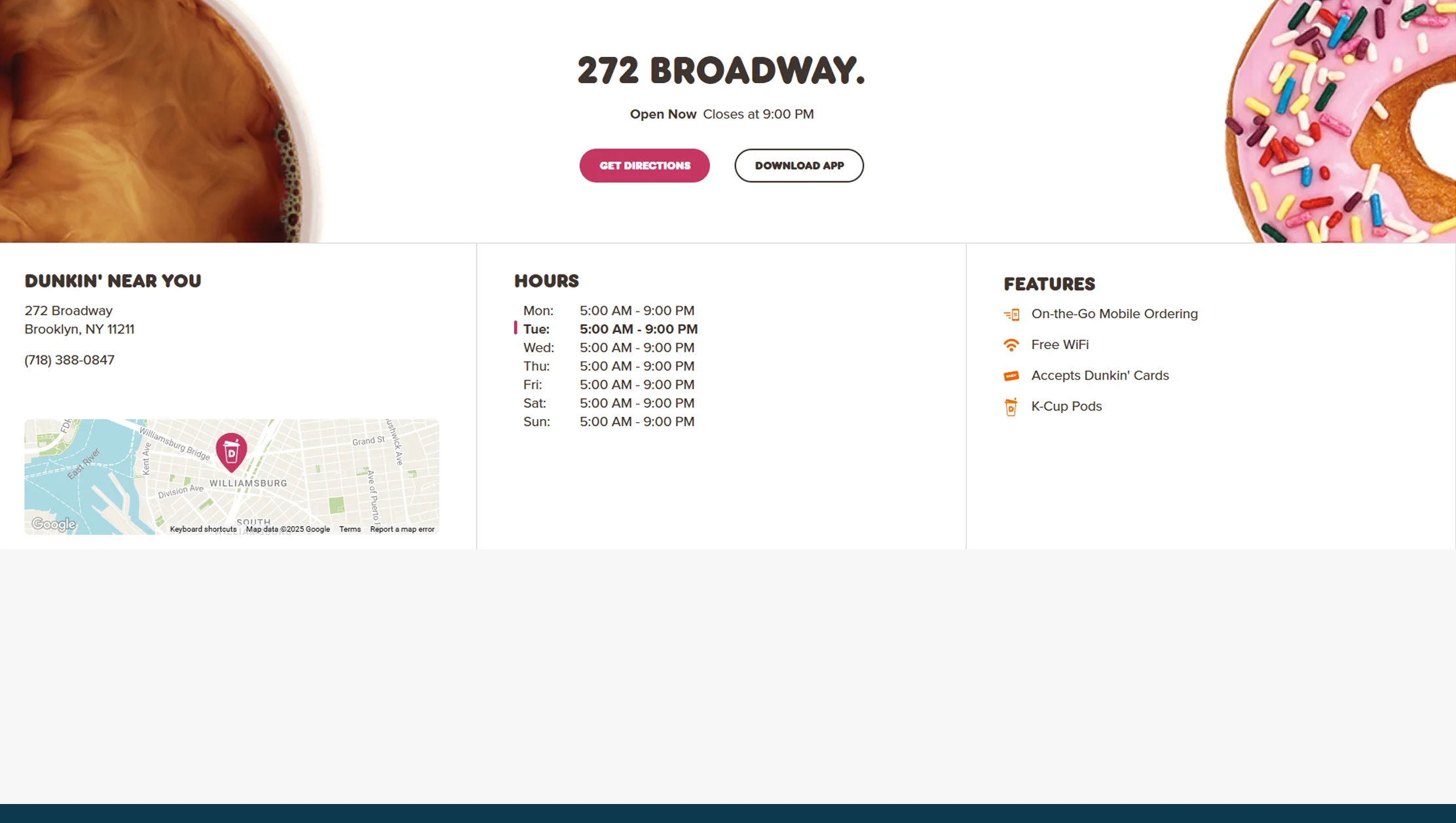
Task: Call the (718) 388-0847 phone number
Action: pyautogui.click(x=69, y=360)
